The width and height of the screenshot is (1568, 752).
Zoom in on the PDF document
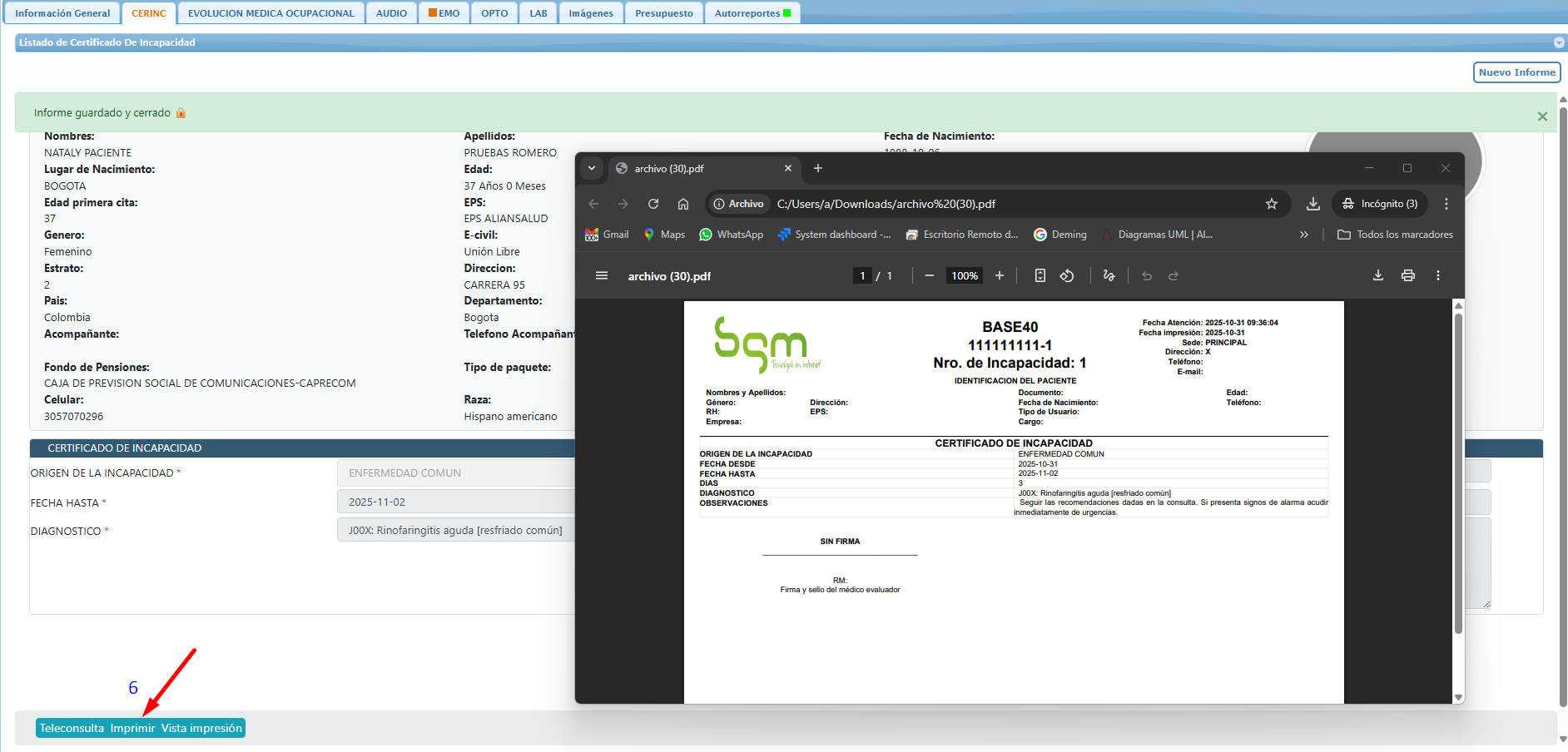(x=1000, y=276)
